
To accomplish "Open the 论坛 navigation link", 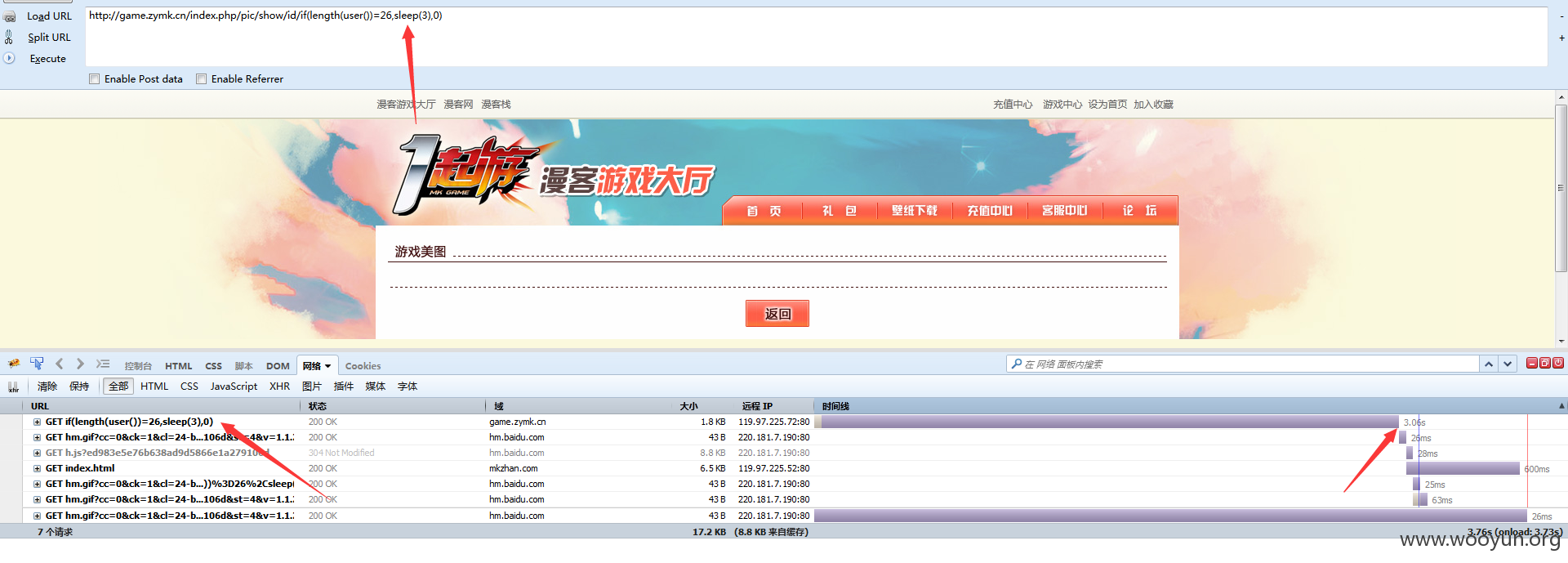I will (1139, 211).
